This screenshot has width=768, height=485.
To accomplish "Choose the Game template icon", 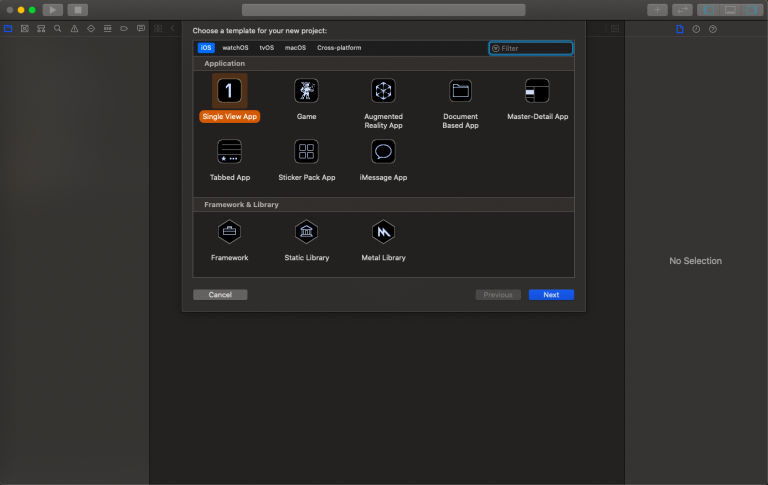I will coord(306,91).
